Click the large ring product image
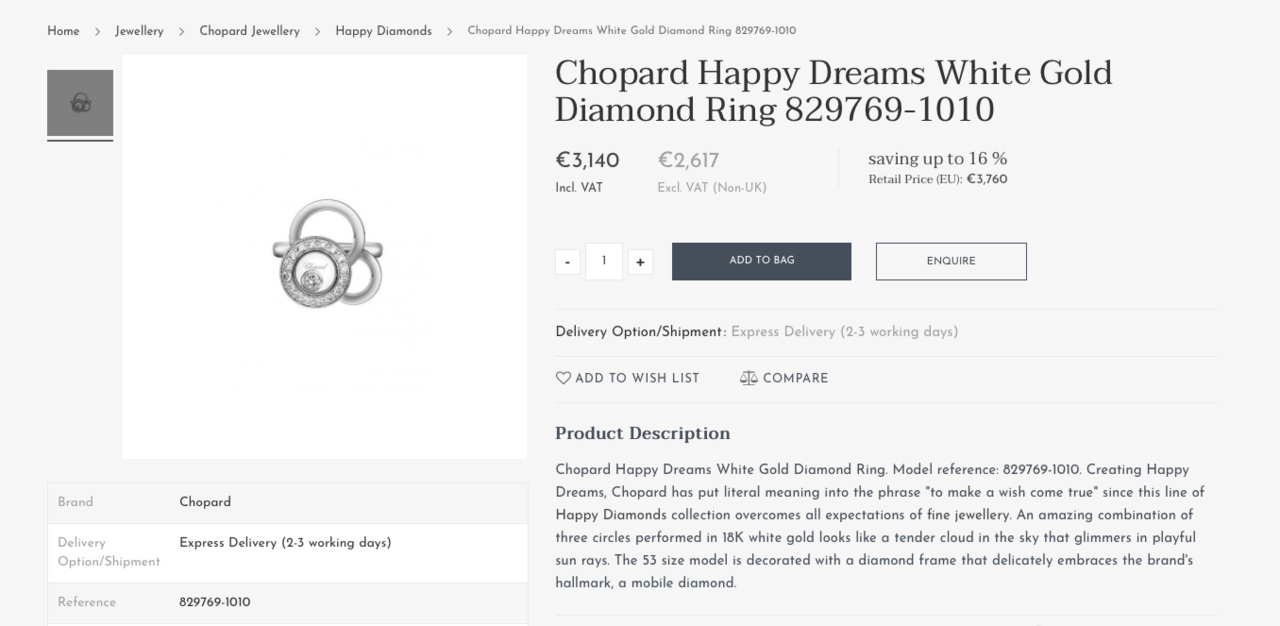 [x=324, y=256]
